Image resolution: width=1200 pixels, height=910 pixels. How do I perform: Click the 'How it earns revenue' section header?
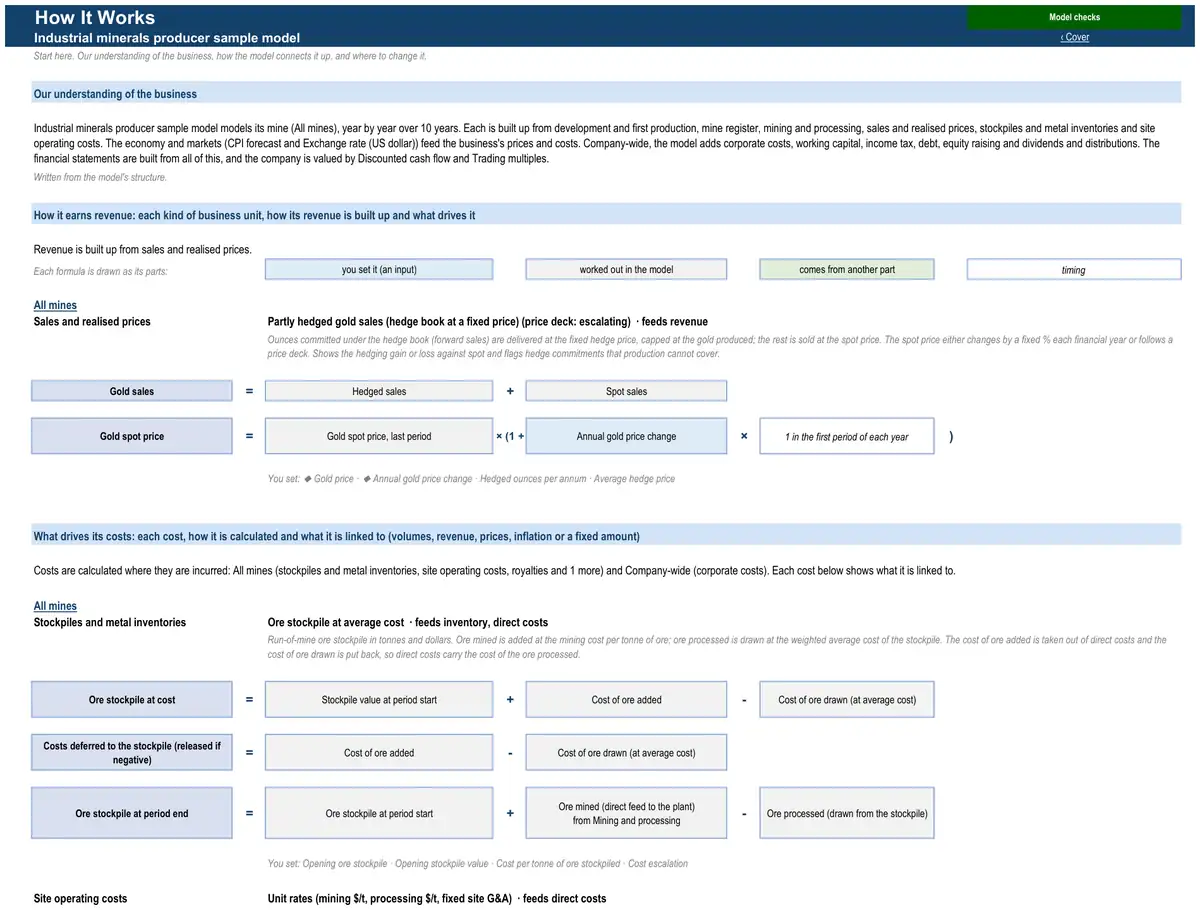tap(606, 215)
